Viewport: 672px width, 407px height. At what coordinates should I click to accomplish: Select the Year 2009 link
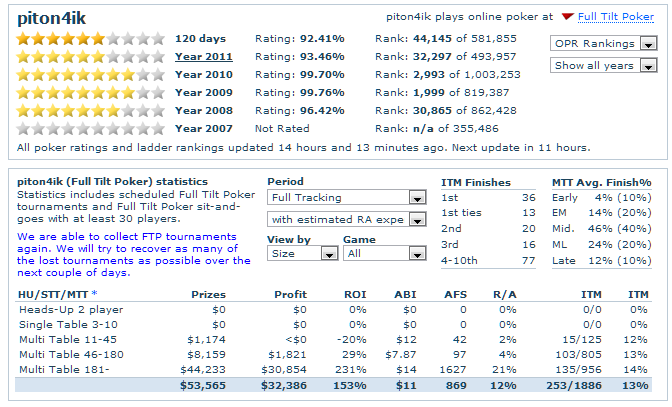click(204, 92)
